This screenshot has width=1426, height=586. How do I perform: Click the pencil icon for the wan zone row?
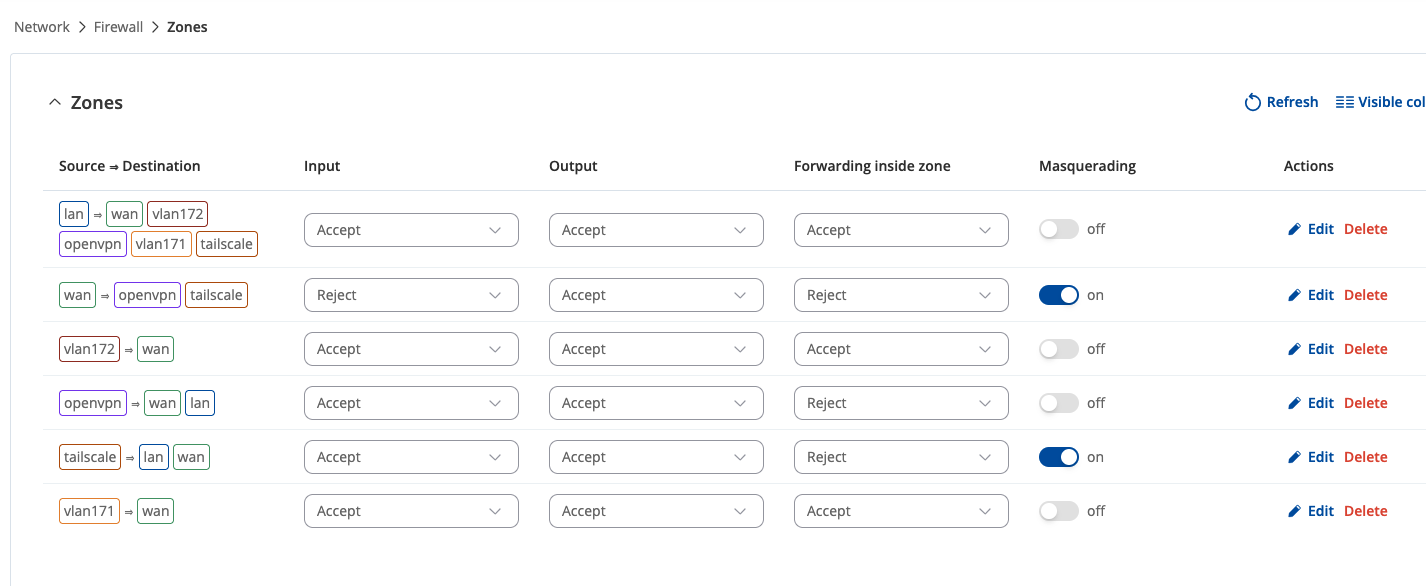pos(1295,295)
